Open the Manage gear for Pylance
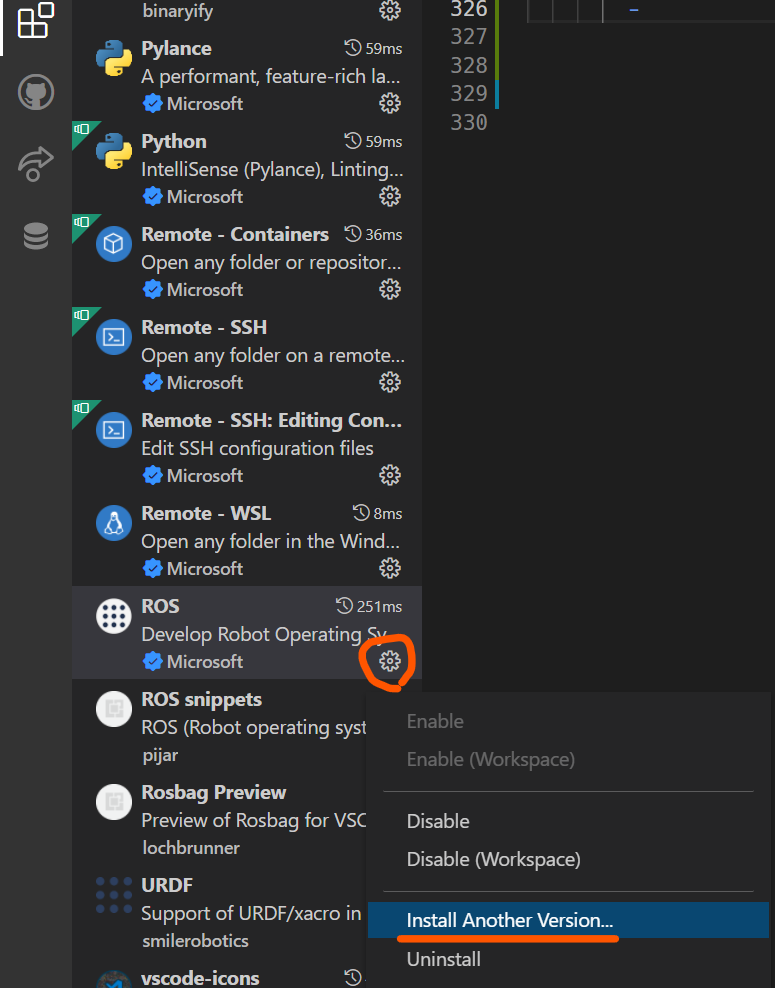Viewport: 775px width, 988px height. click(x=389, y=103)
